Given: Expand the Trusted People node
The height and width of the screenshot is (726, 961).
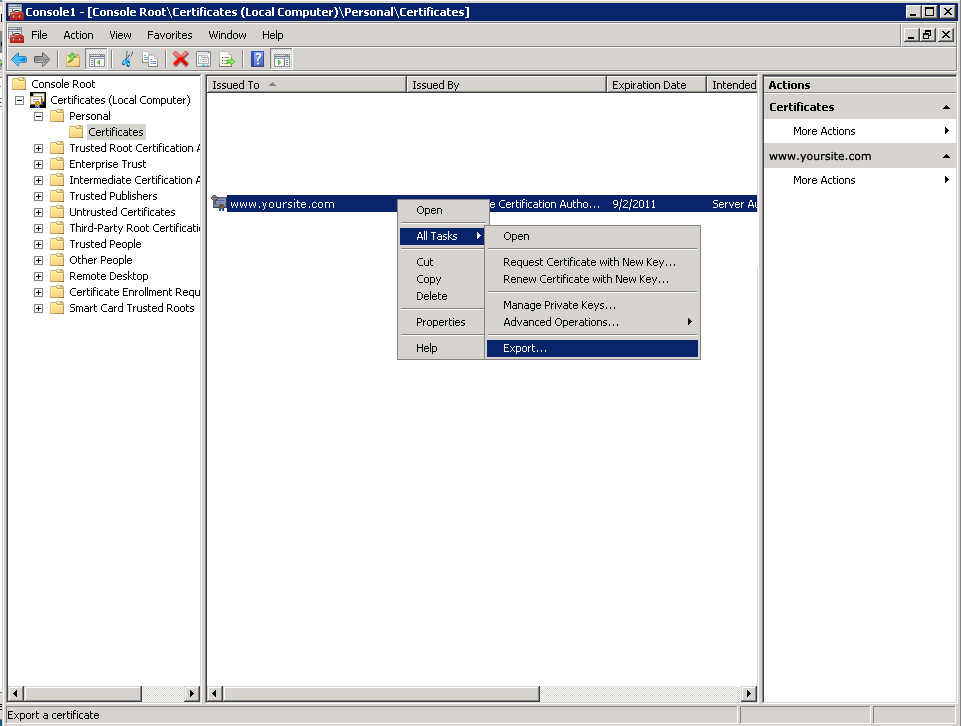Looking at the screenshot, I should [x=39, y=244].
